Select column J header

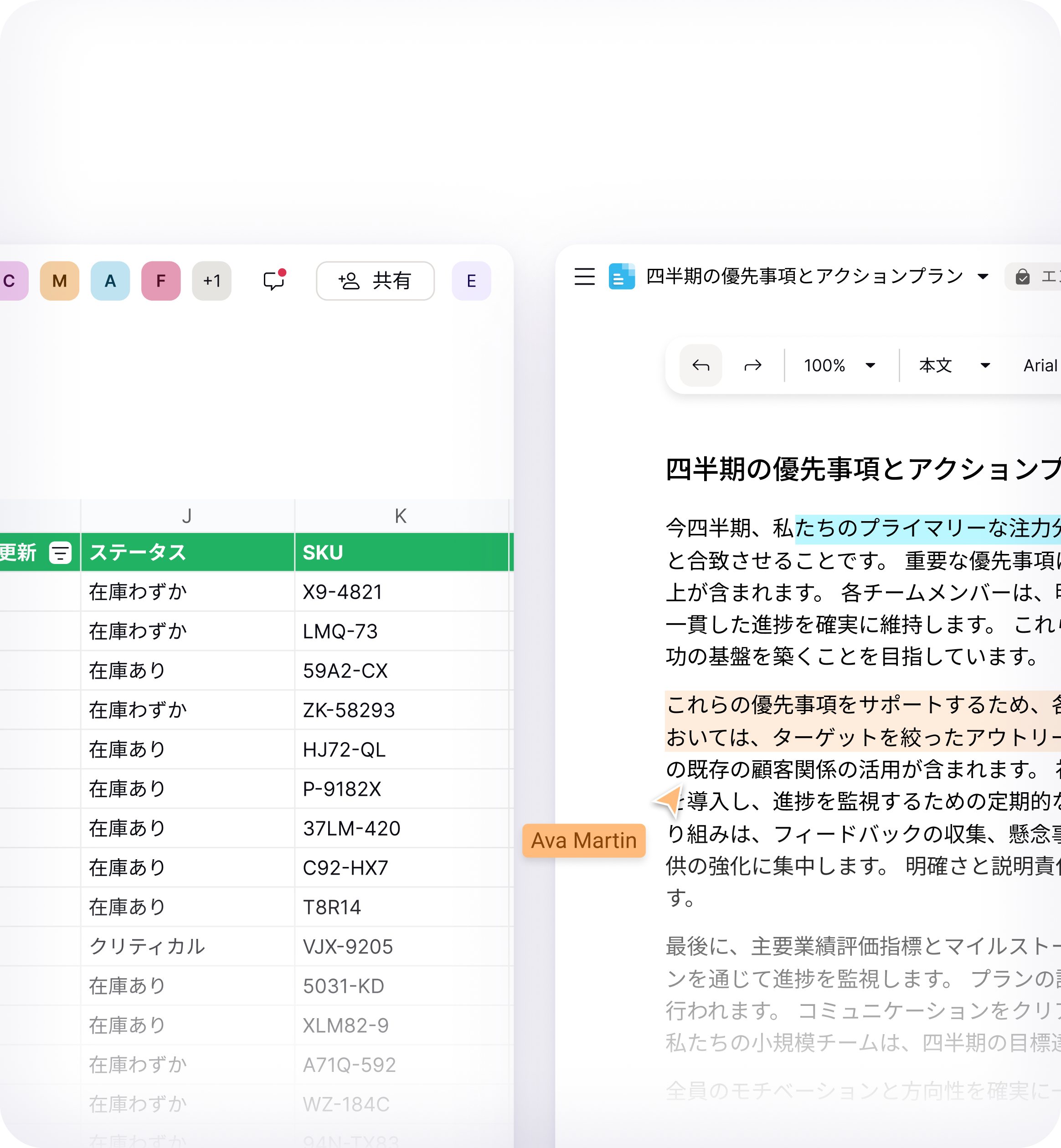click(187, 516)
